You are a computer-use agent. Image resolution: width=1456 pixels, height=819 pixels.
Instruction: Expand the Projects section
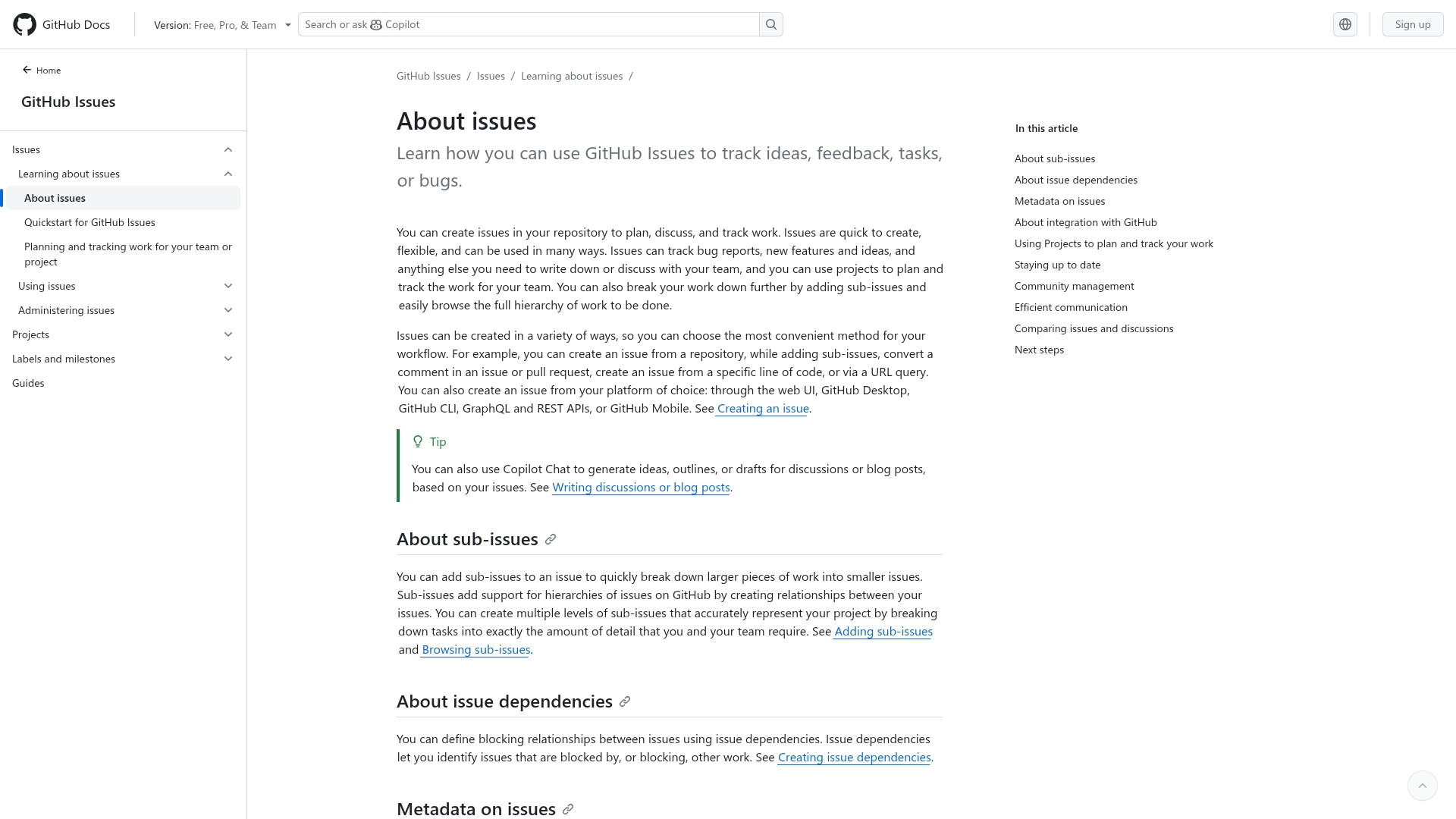click(x=228, y=334)
